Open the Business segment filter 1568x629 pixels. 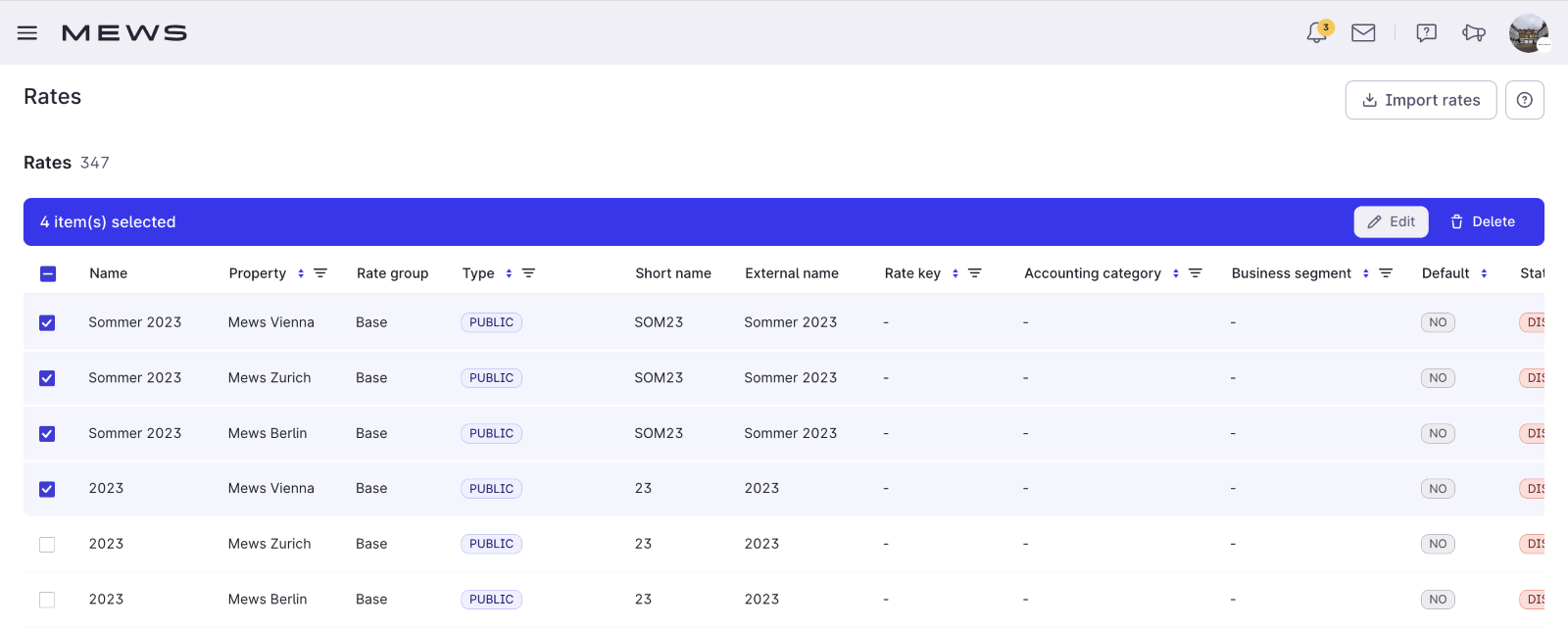[1386, 273]
